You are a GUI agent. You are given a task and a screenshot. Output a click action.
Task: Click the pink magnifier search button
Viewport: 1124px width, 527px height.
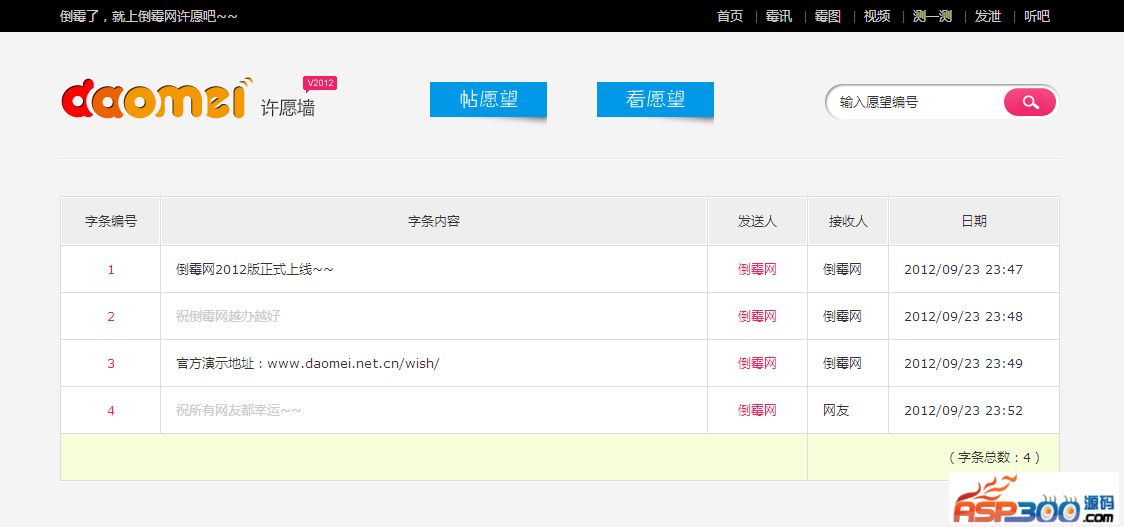(x=1029, y=102)
